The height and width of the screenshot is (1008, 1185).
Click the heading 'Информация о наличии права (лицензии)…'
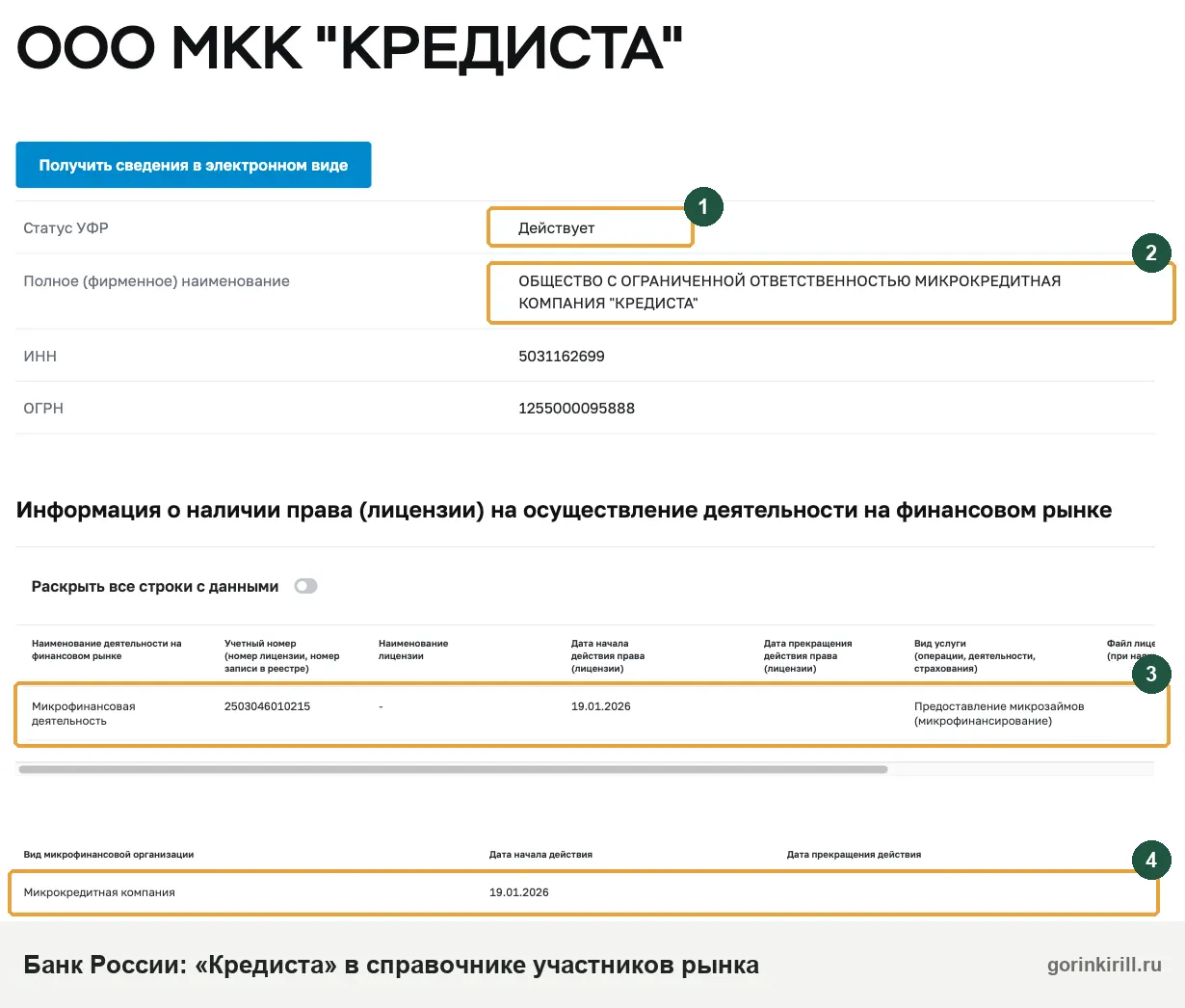pyautogui.click(x=564, y=511)
